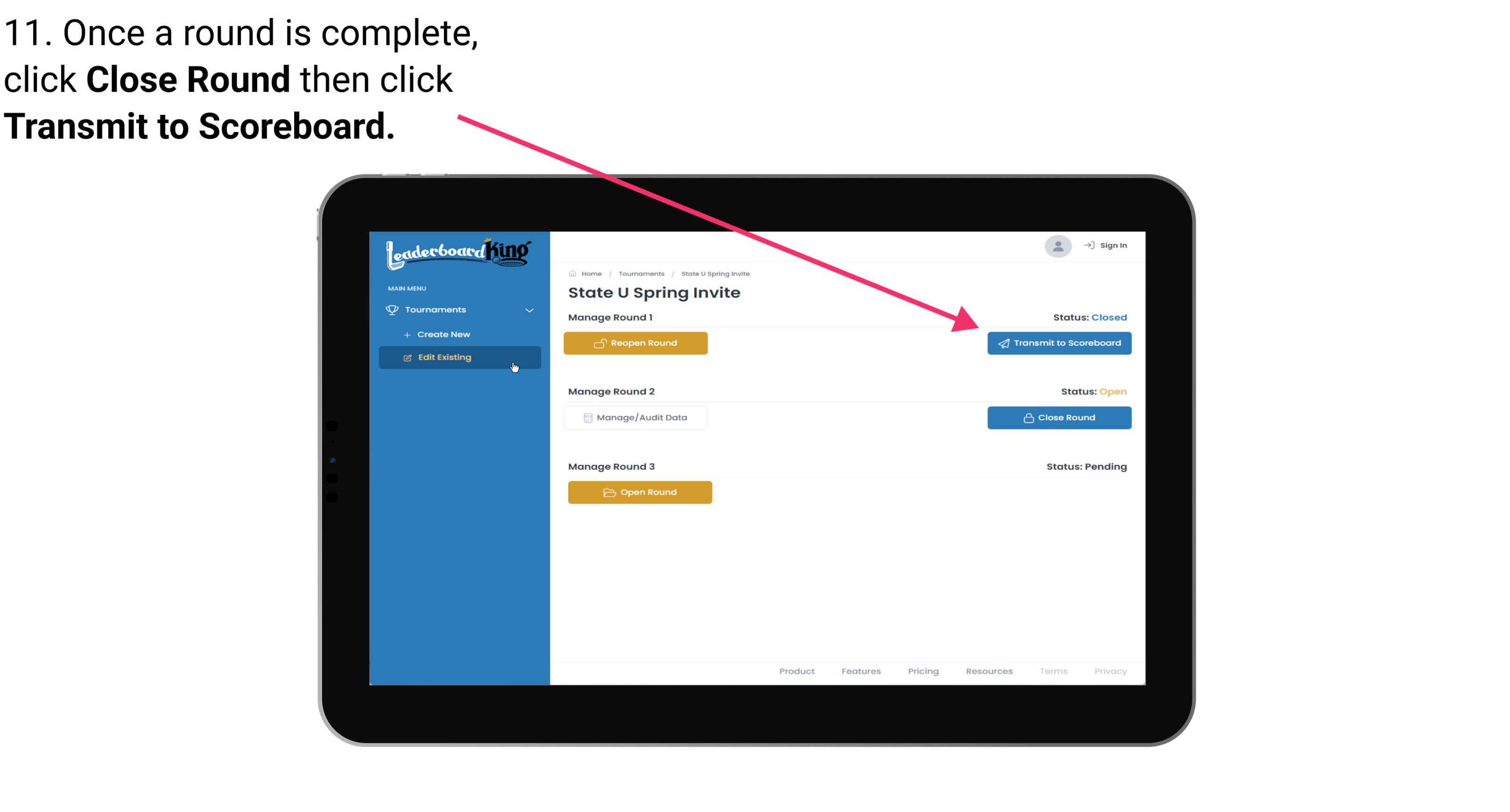Click the Open Round button for Round 3
The width and height of the screenshot is (1510, 812).
point(640,492)
